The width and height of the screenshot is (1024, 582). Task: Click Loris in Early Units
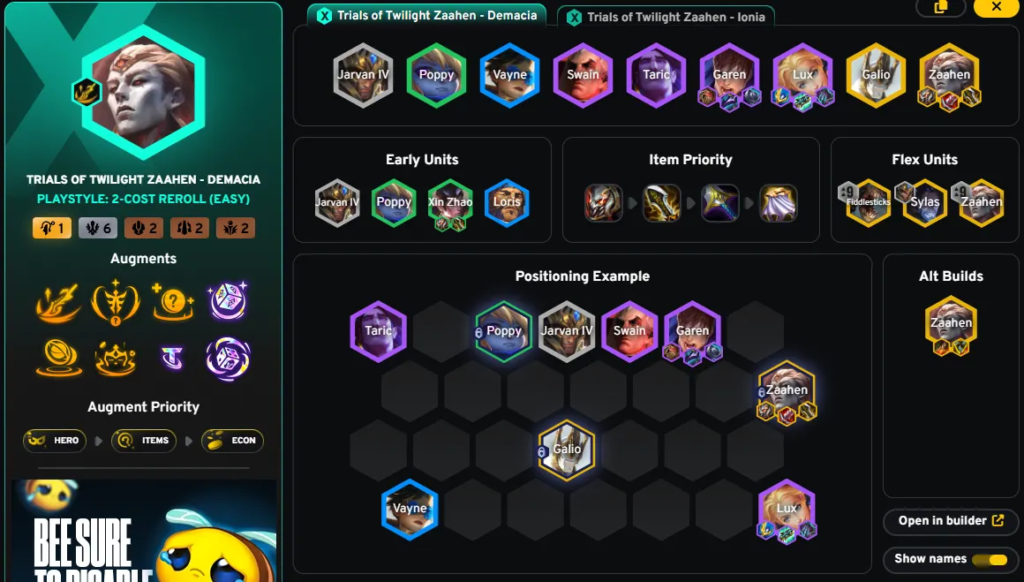tap(507, 202)
